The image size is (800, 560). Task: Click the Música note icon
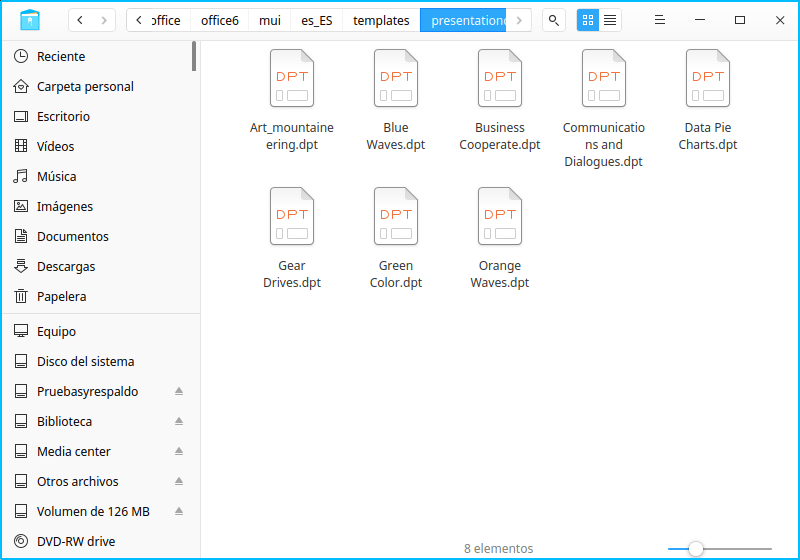(21, 176)
